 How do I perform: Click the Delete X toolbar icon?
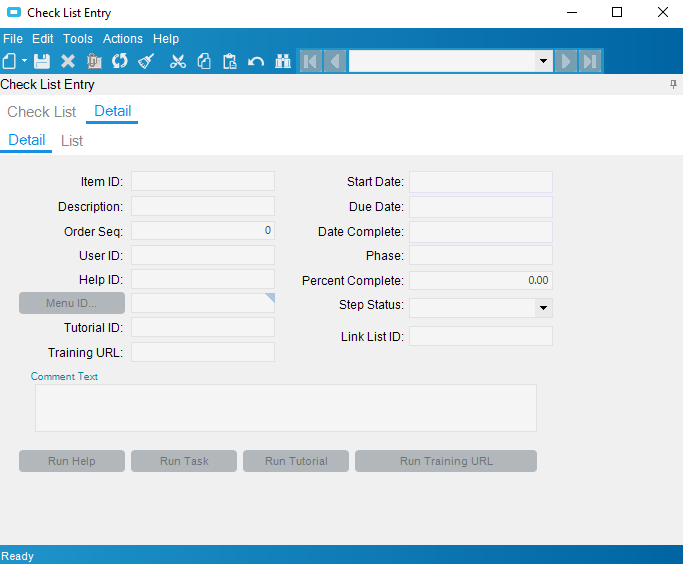(x=68, y=61)
